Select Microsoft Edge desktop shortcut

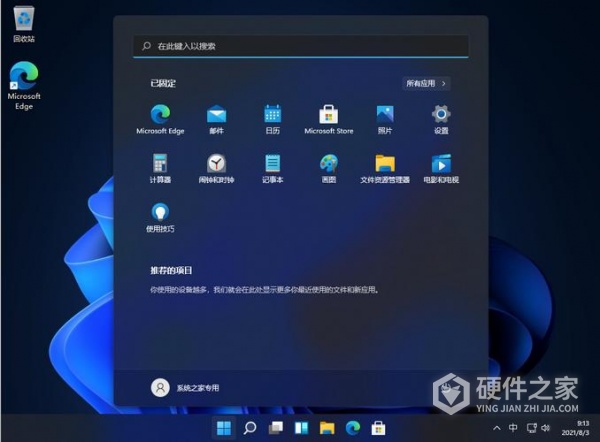click(24, 86)
